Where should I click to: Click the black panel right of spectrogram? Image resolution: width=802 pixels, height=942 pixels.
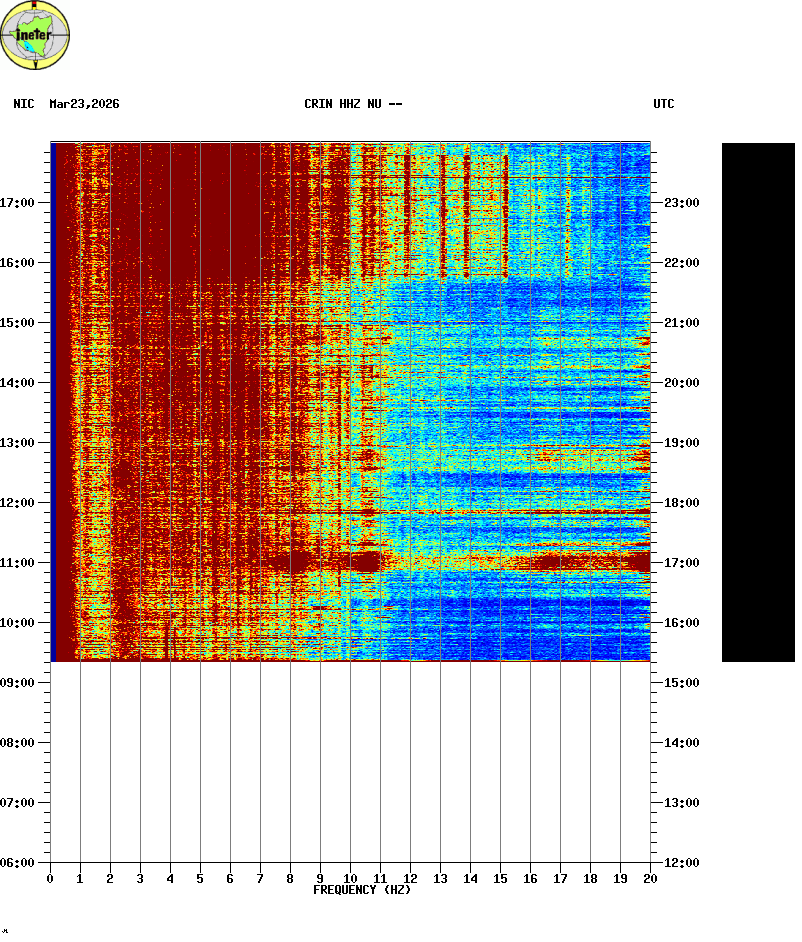(x=758, y=400)
